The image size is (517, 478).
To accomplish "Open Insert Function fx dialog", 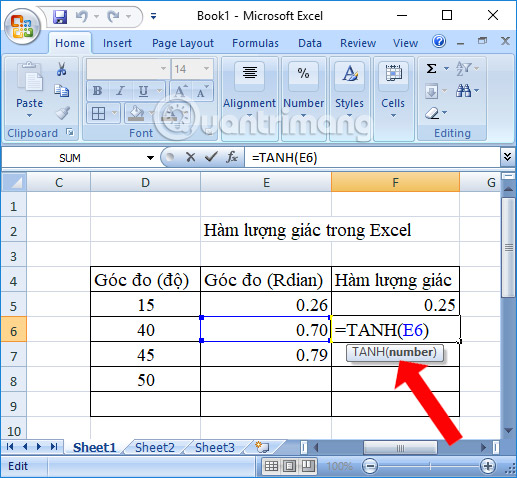I will (x=232, y=157).
